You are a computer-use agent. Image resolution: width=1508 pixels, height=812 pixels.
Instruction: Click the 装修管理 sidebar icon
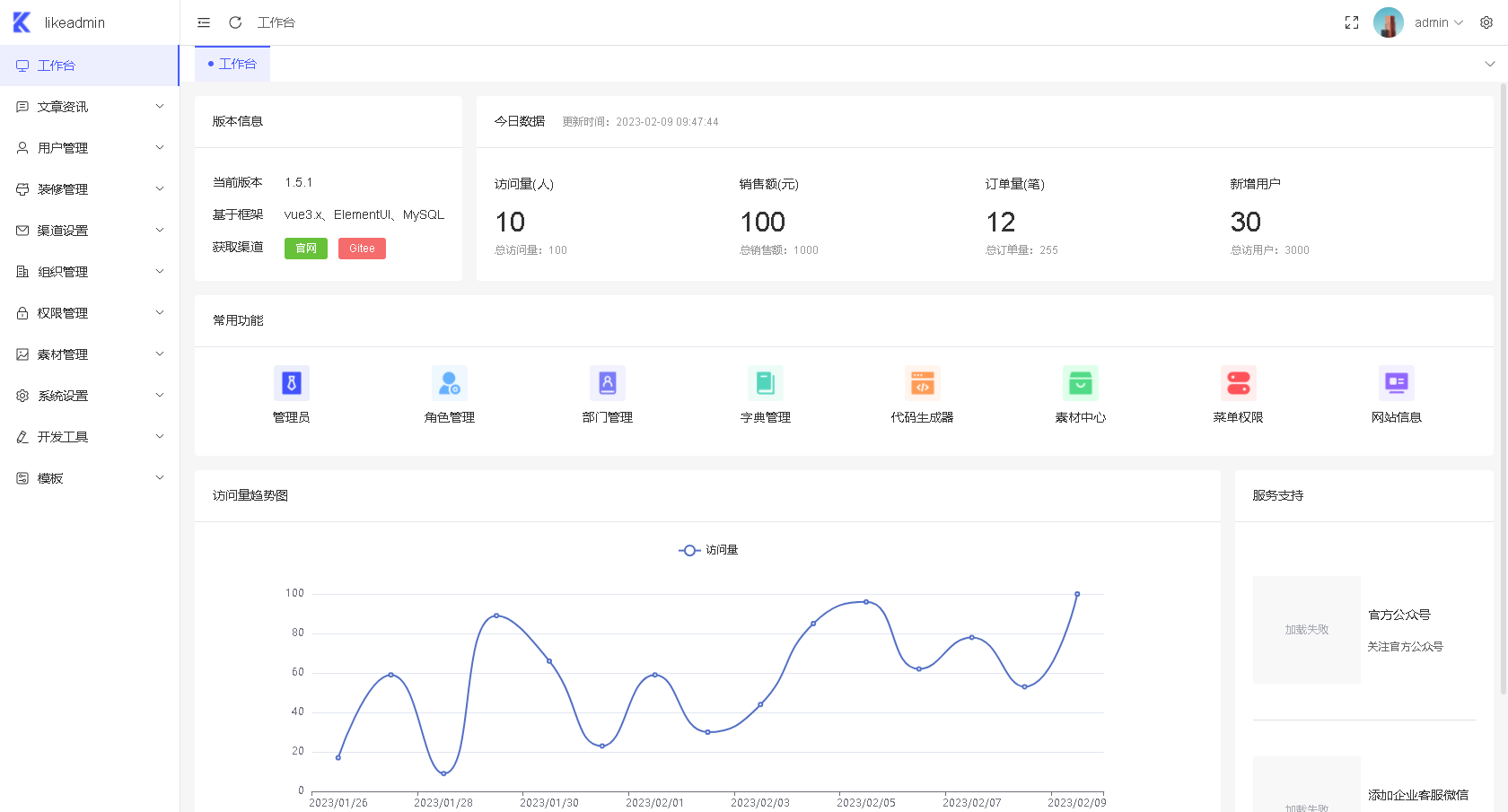click(22, 189)
